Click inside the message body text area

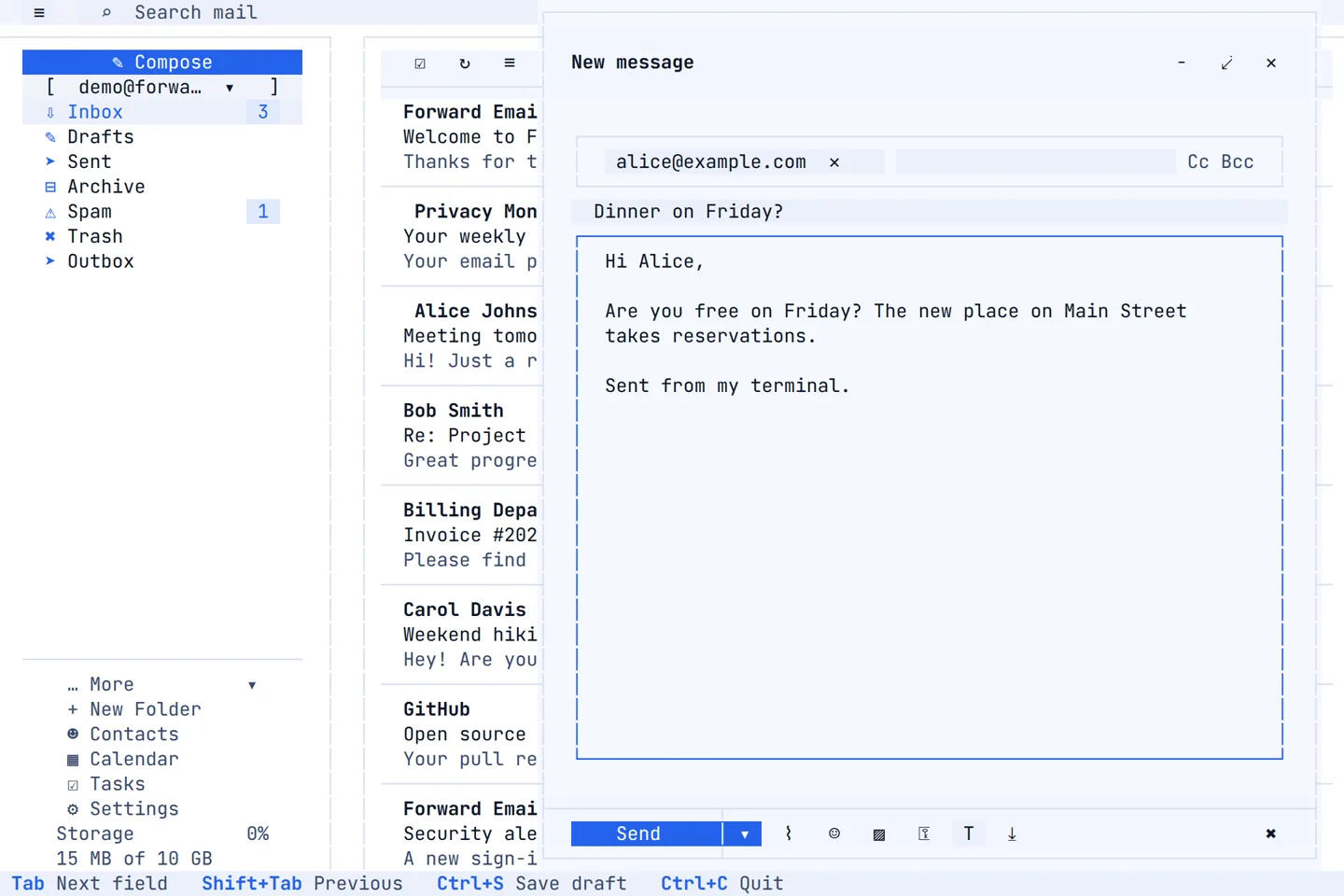pos(930,497)
